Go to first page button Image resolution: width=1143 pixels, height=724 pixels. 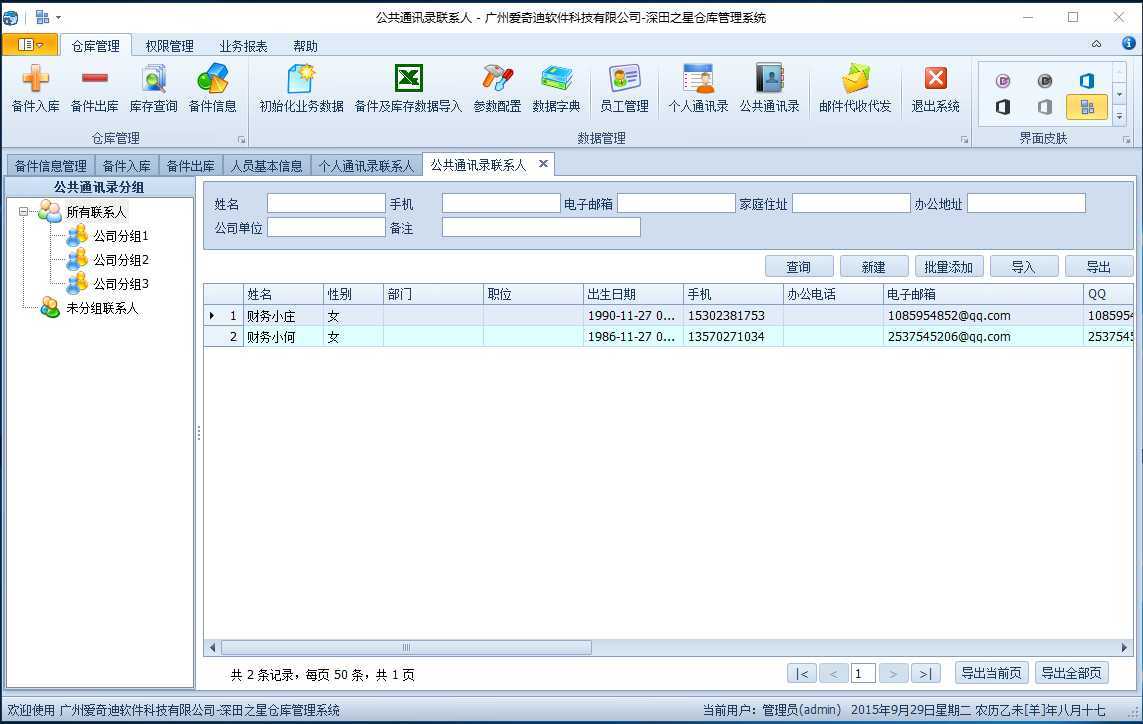(801, 674)
